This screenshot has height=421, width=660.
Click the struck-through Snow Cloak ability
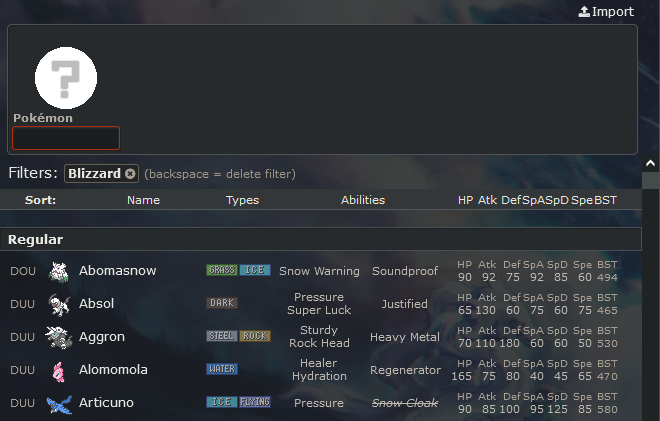coord(405,403)
